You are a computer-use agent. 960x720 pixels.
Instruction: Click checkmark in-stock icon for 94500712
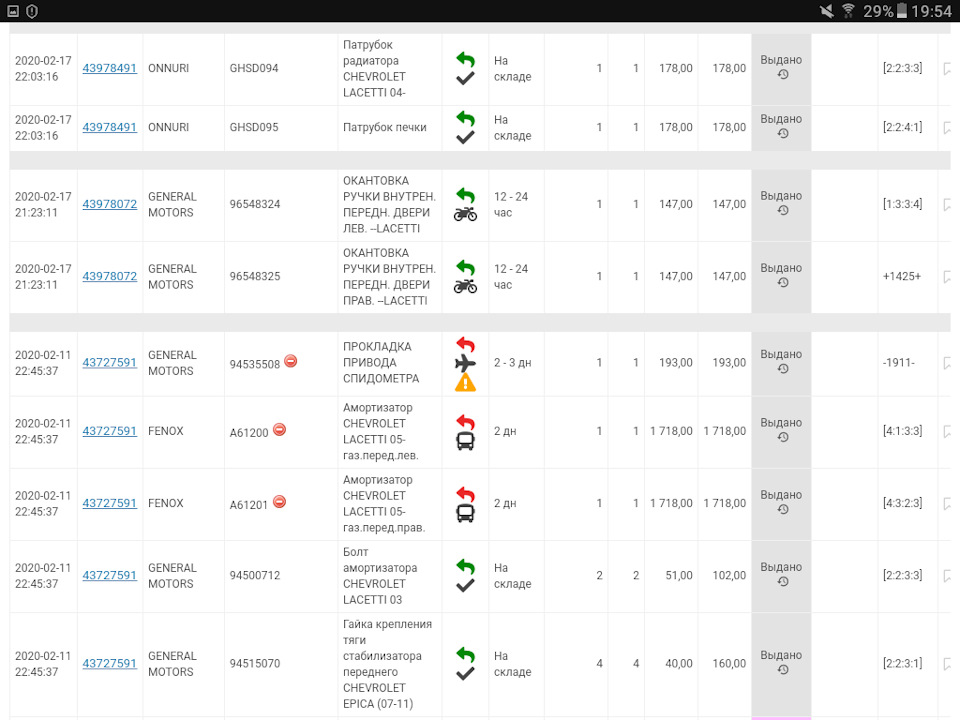pyautogui.click(x=465, y=585)
